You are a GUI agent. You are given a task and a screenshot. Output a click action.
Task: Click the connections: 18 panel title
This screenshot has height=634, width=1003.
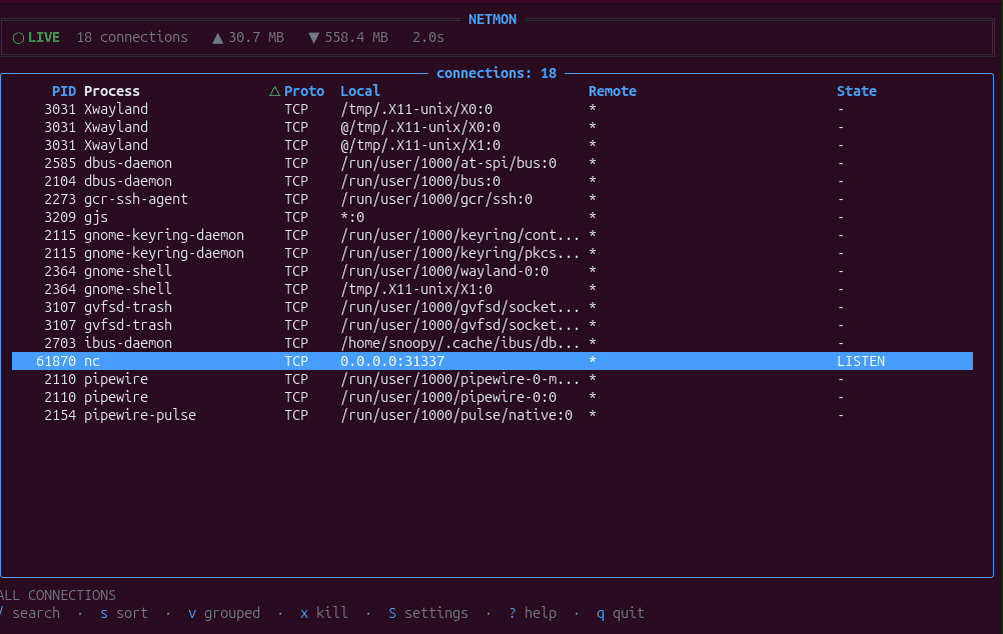(496, 73)
